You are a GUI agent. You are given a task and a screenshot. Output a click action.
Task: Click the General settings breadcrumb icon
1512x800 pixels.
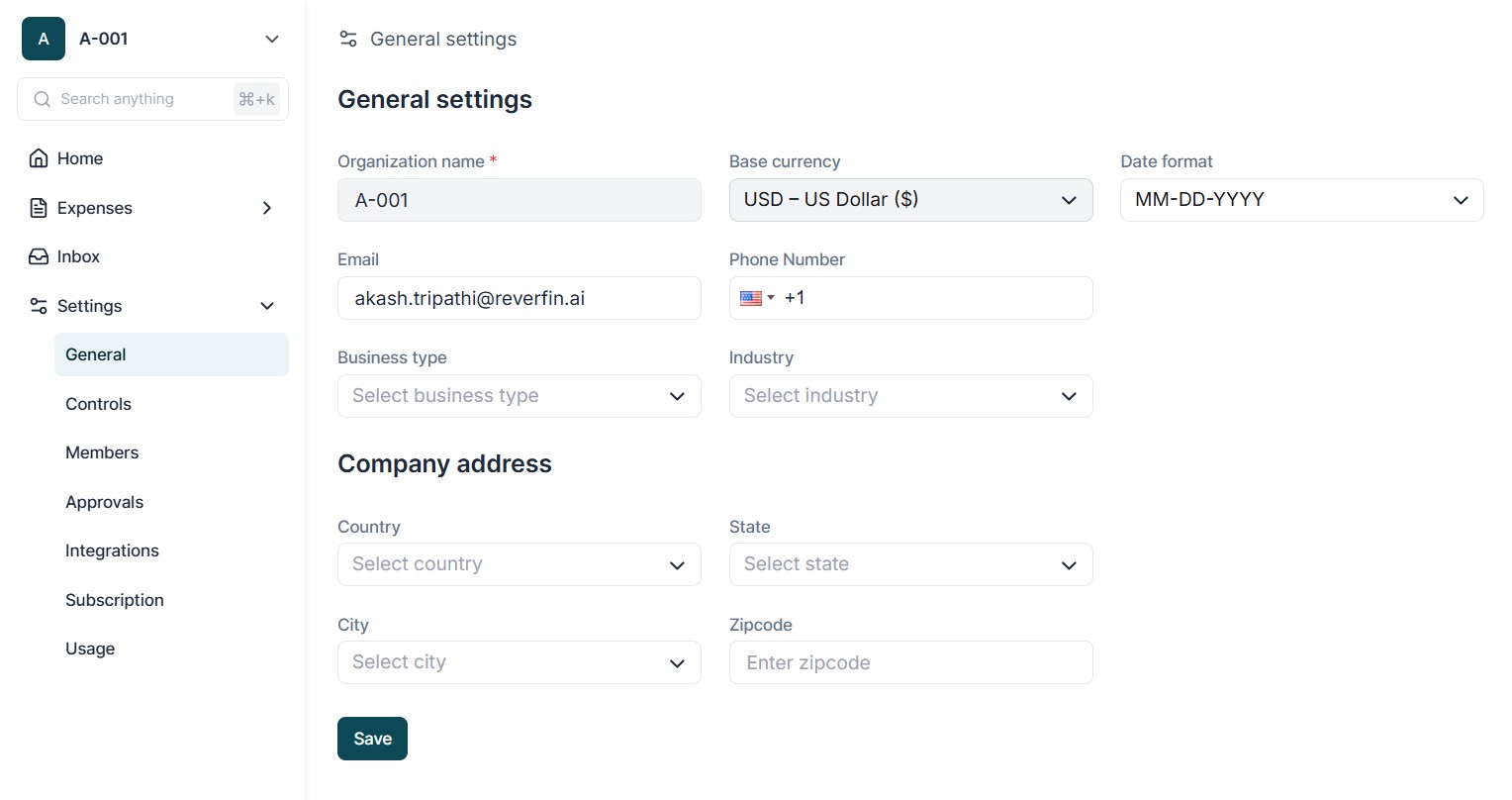(348, 39)
